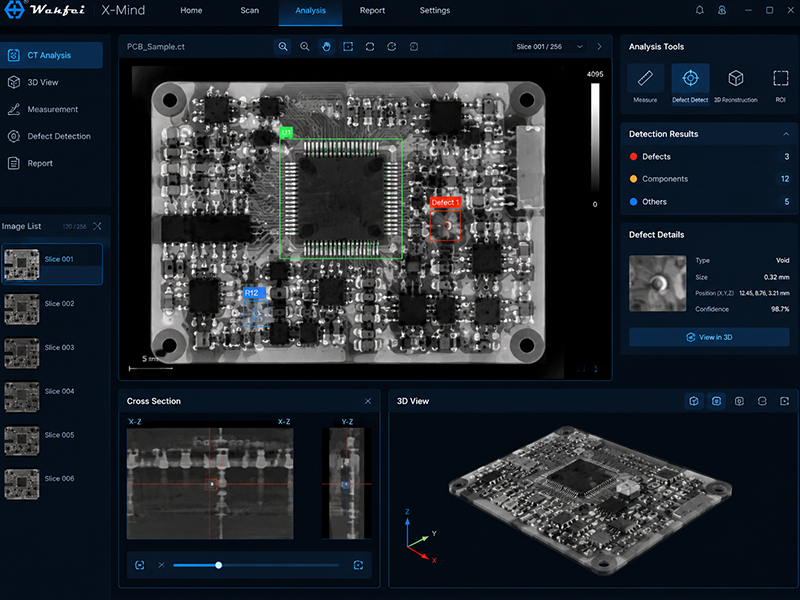The image size is (800, 600).
Task: Open user account icon
Action: [722, 10]
